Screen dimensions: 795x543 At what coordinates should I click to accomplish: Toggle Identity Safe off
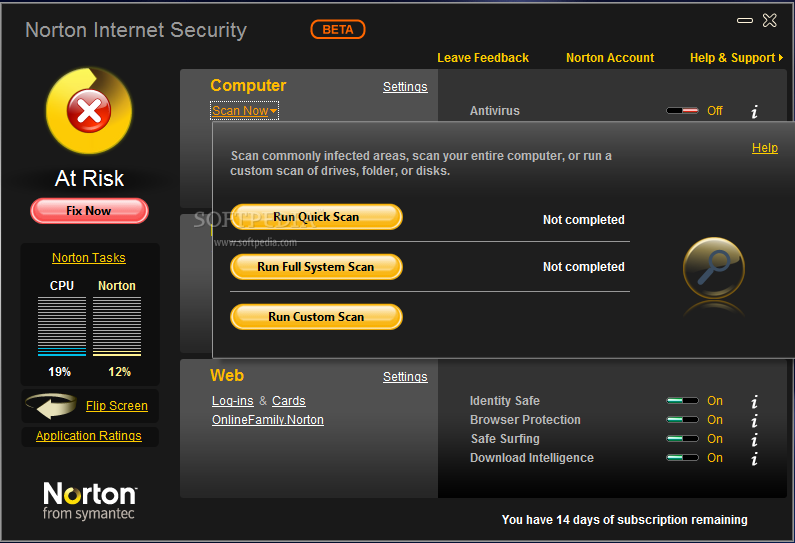682,401
